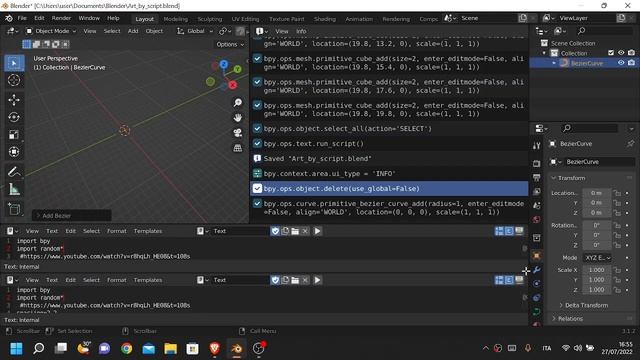Viewport: 640px width, 360px height.
Task: Open the Object properties tab
Action: [537, 256]
